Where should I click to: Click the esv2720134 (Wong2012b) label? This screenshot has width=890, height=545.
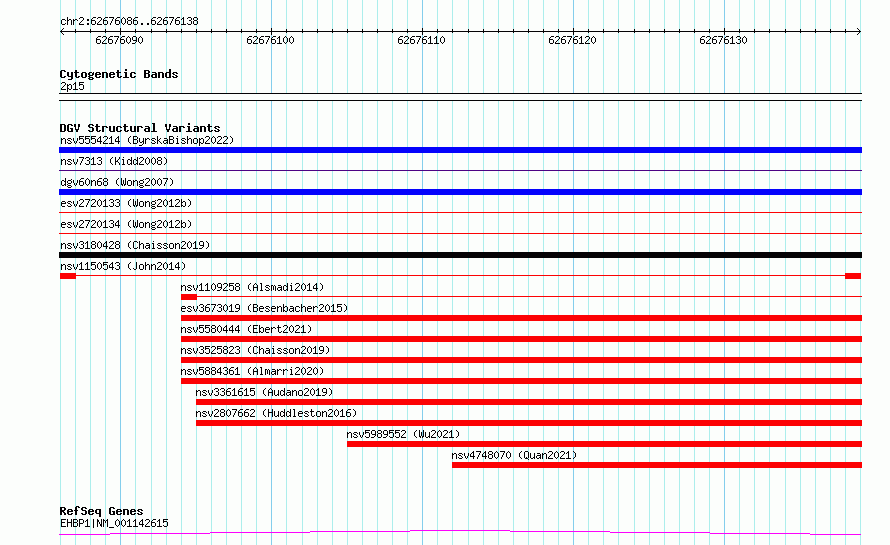click(x=126, y=224)
